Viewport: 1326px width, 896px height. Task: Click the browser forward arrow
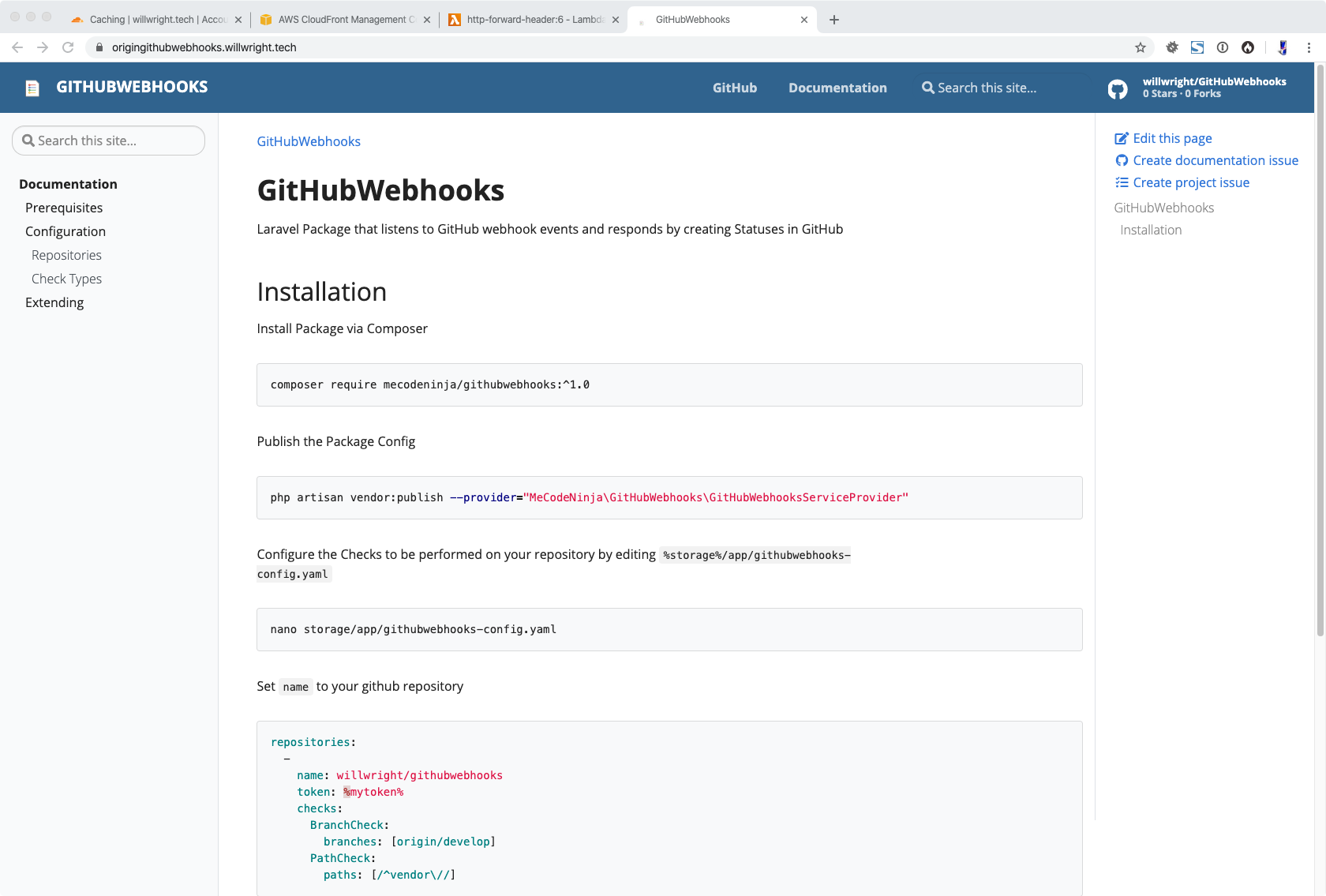[43, 47]
